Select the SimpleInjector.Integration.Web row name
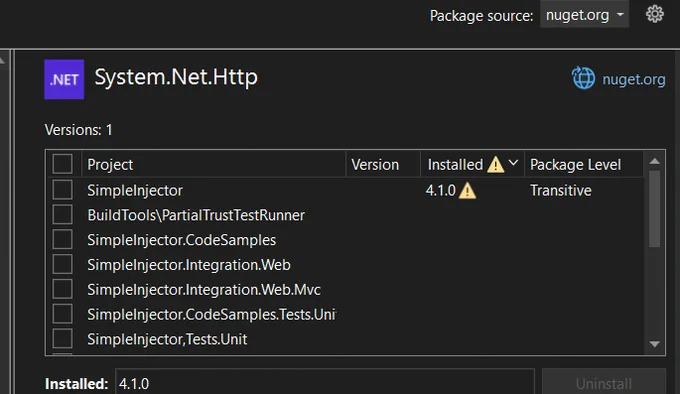Image resolution: width=680 pixels, height=394 pixels. [189, 265]
